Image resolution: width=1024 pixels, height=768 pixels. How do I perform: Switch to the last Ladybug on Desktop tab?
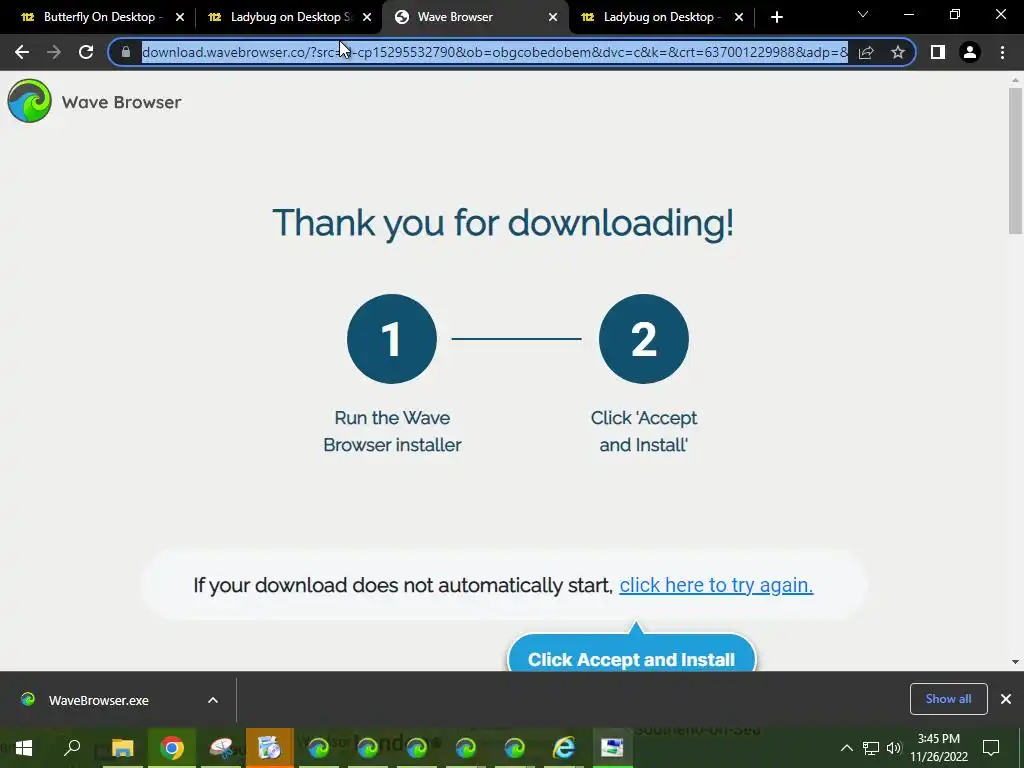[x=660, y=17]
